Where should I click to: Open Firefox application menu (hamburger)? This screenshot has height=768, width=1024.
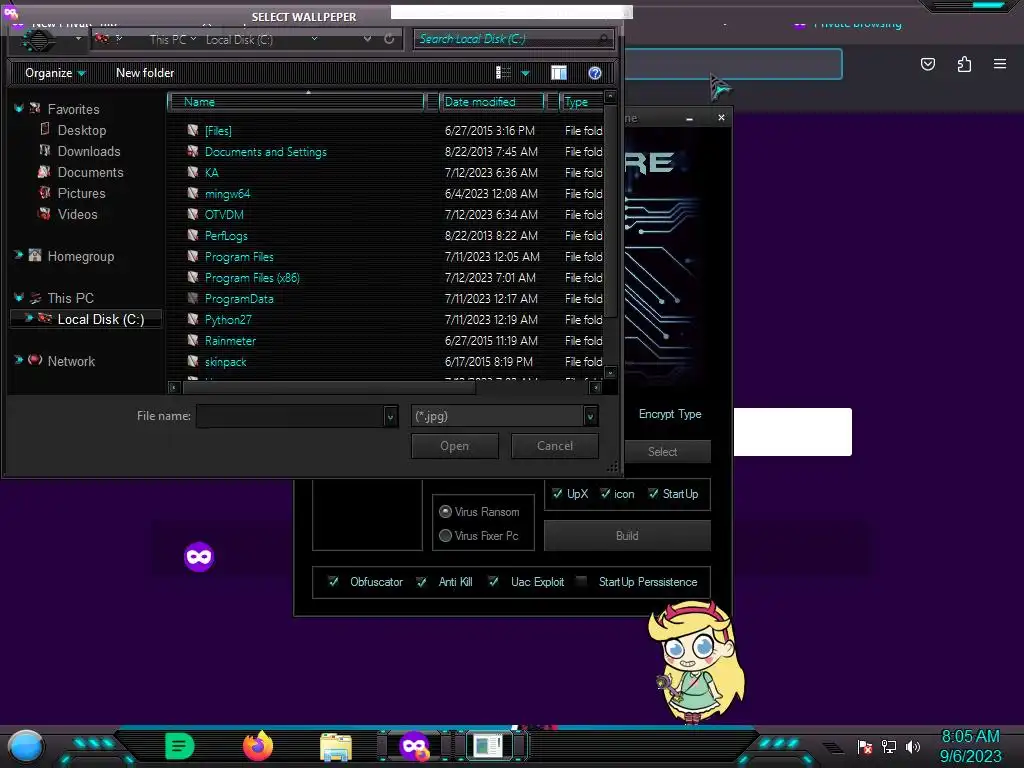[1000, 64]
